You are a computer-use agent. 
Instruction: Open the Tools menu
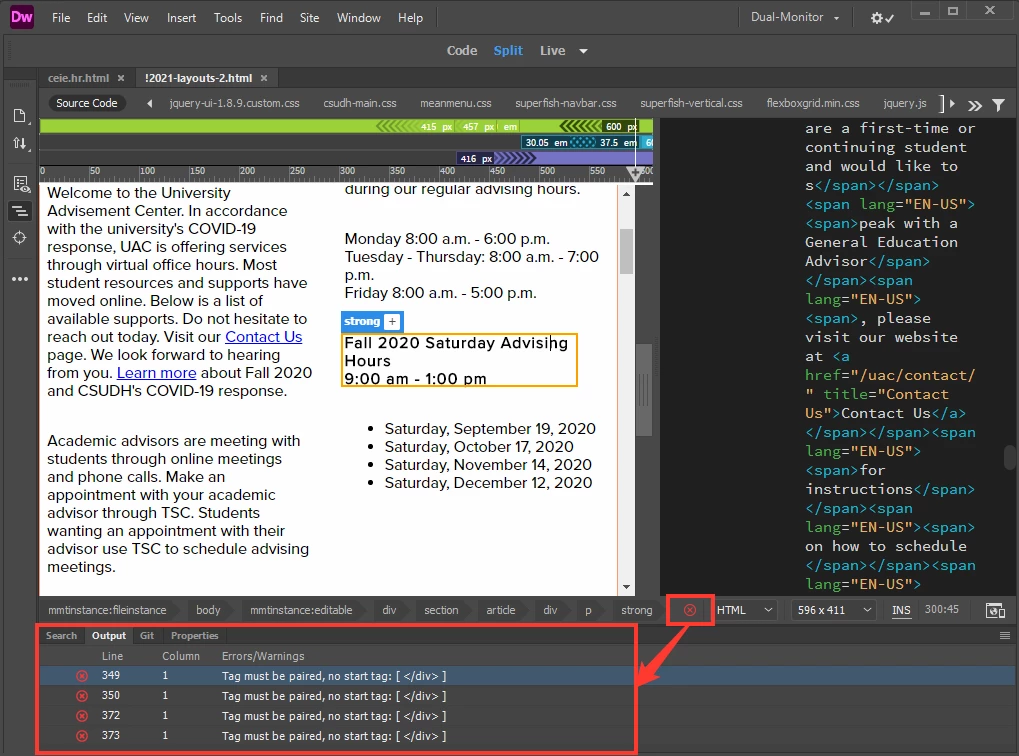tap(227, 18)
